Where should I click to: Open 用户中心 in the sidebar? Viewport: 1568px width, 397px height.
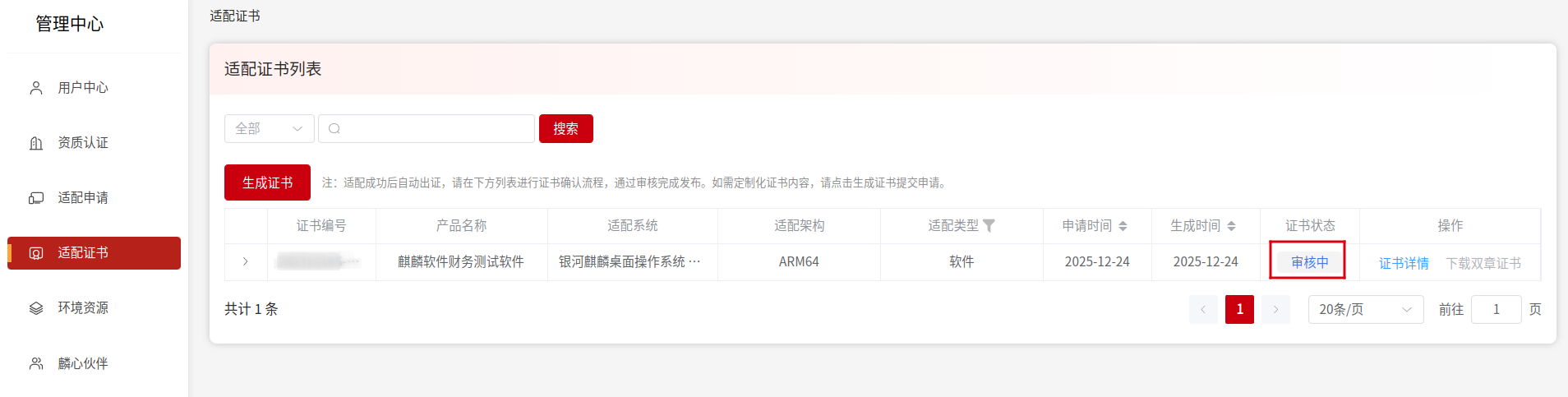83,88
